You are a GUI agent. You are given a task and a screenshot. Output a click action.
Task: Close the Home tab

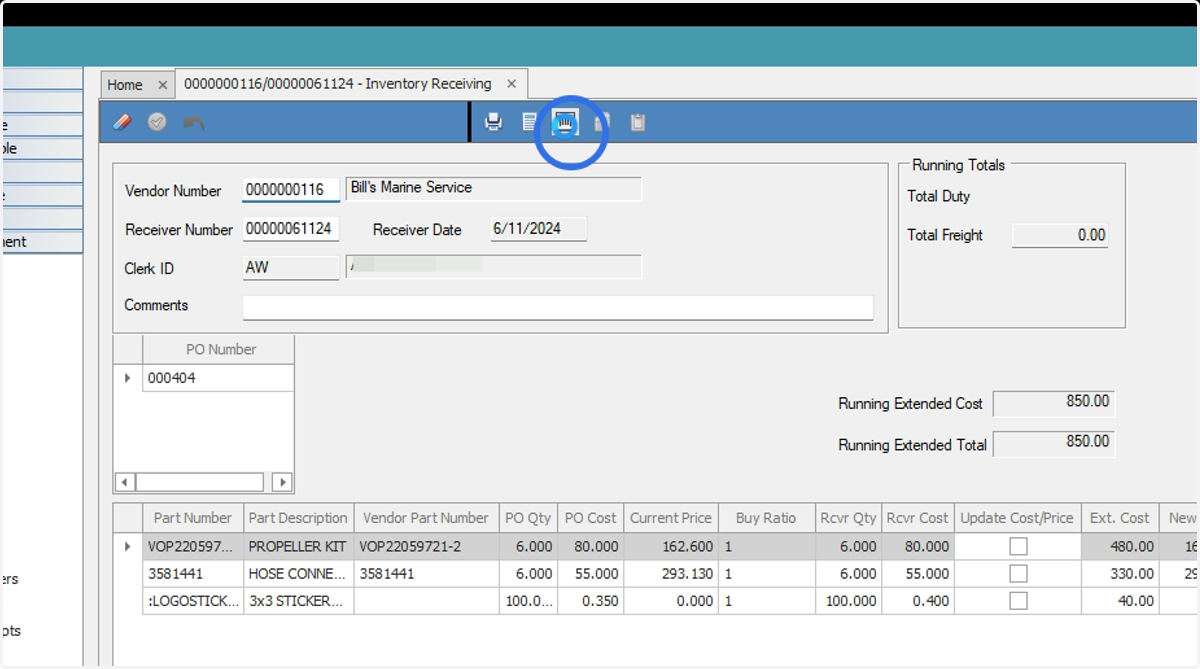point(162,85)
